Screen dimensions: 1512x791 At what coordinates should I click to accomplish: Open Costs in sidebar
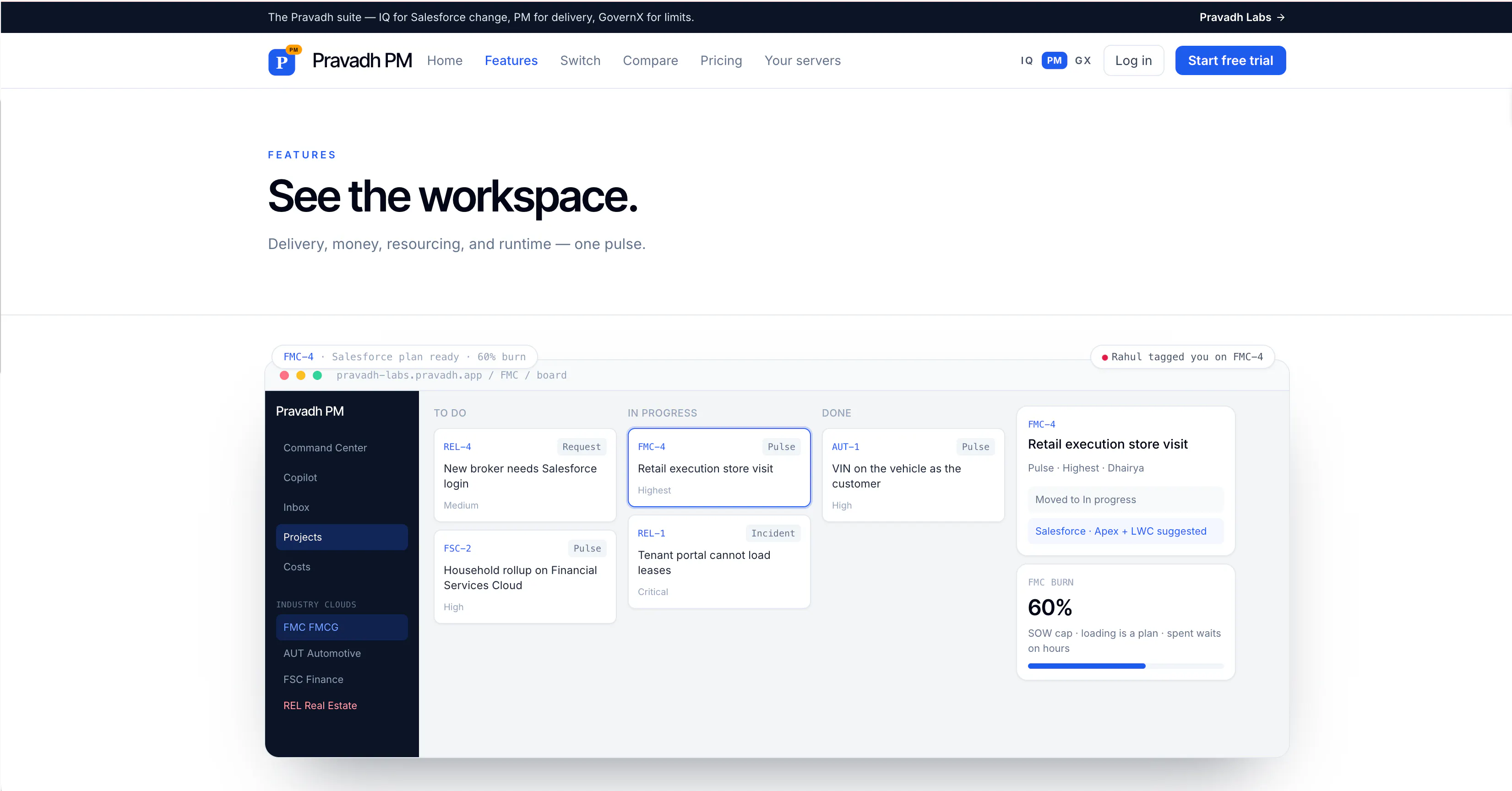tap(342, 567)
